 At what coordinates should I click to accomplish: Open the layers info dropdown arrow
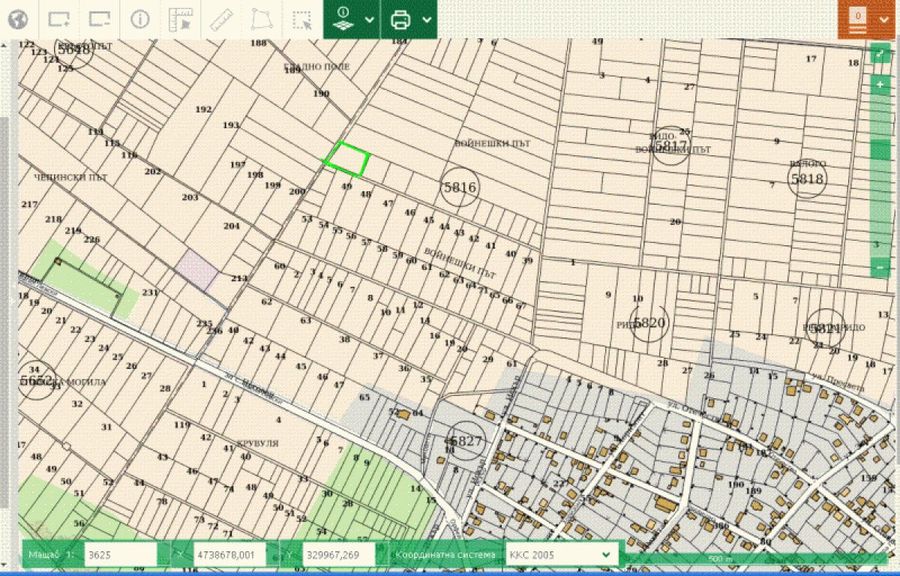tap(370, 19)
